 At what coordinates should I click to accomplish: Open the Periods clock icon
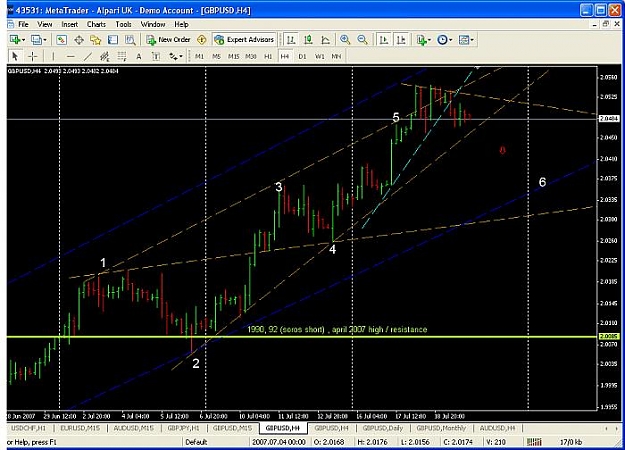[x=442, y=39]
